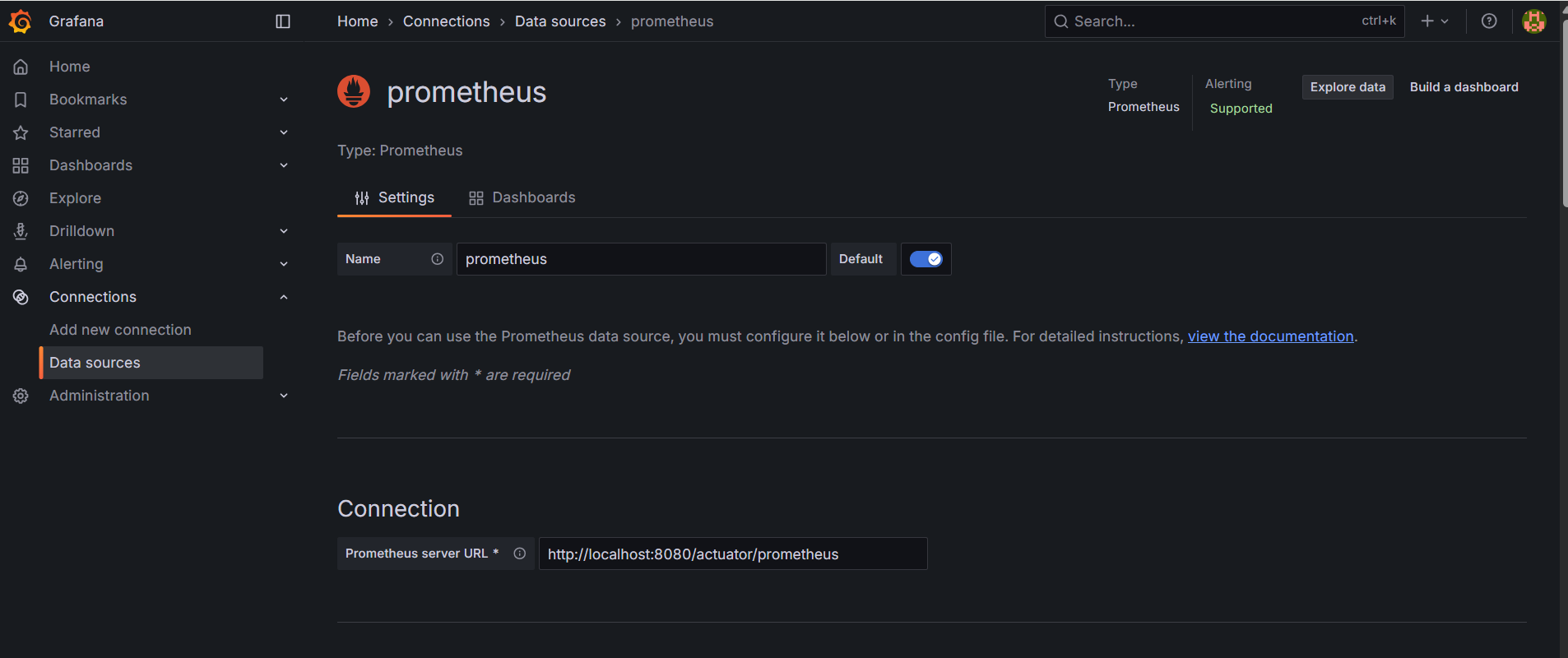
Task: Click the Connections icon in sidebar
Action: (x=21, y=297)
